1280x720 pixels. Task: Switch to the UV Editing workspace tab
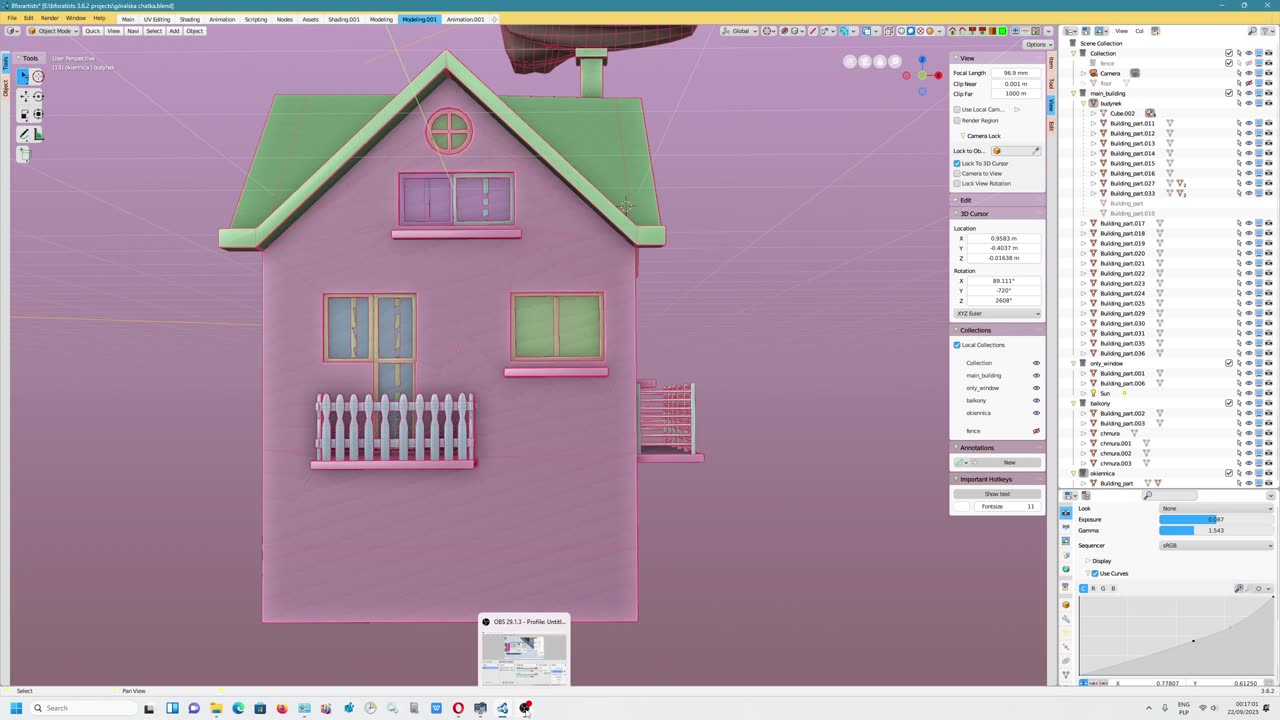[157, 19]
